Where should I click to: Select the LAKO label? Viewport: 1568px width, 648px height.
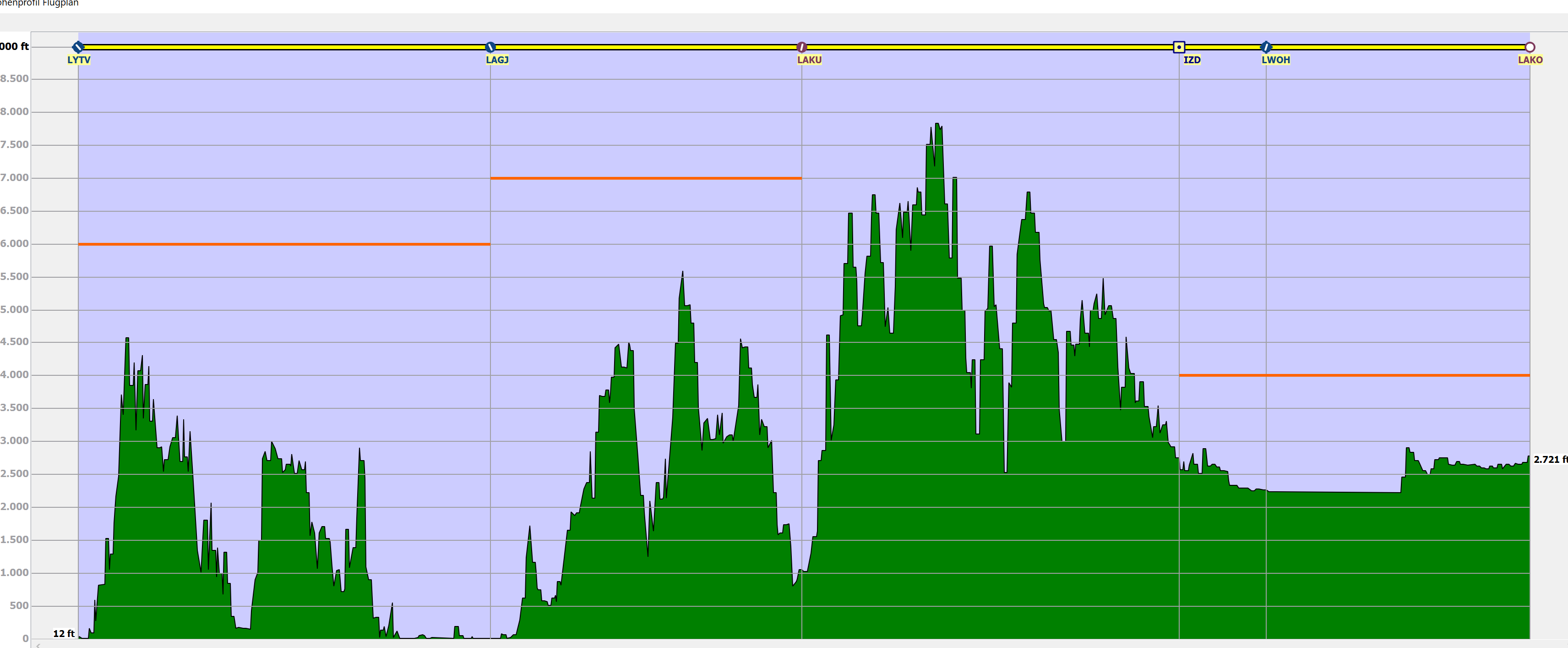[x=1530, y=60]
